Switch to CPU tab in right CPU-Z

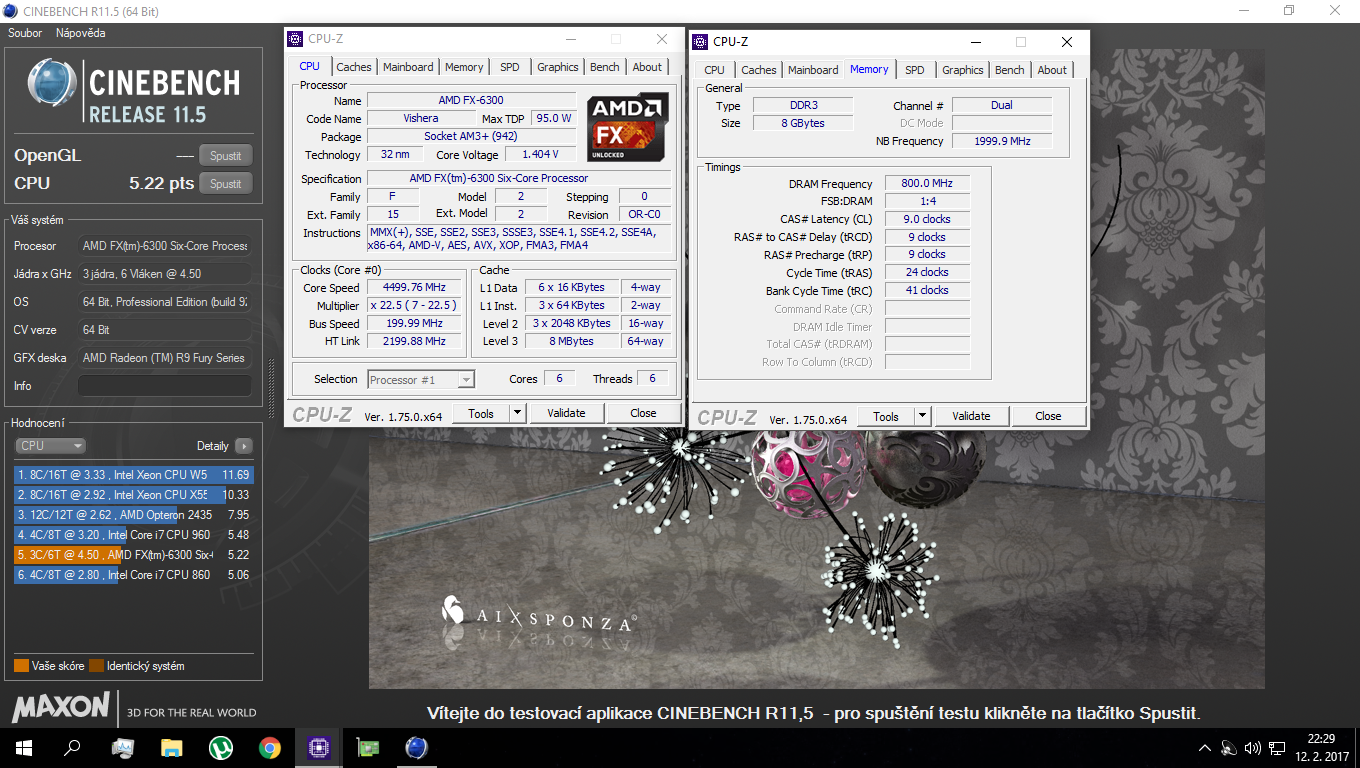(x=714, y=70)
